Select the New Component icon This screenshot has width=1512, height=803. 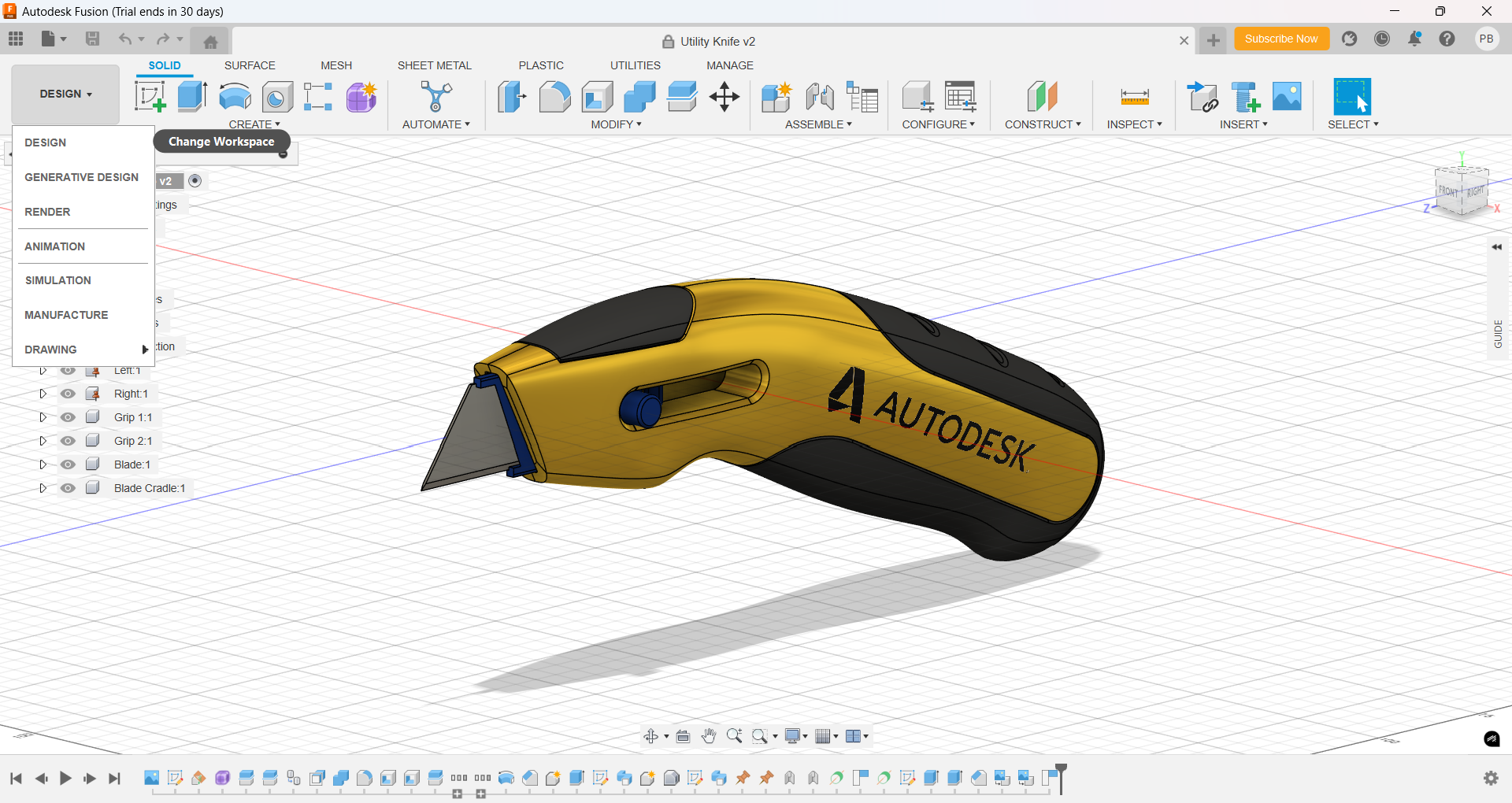tap(776, 97)
